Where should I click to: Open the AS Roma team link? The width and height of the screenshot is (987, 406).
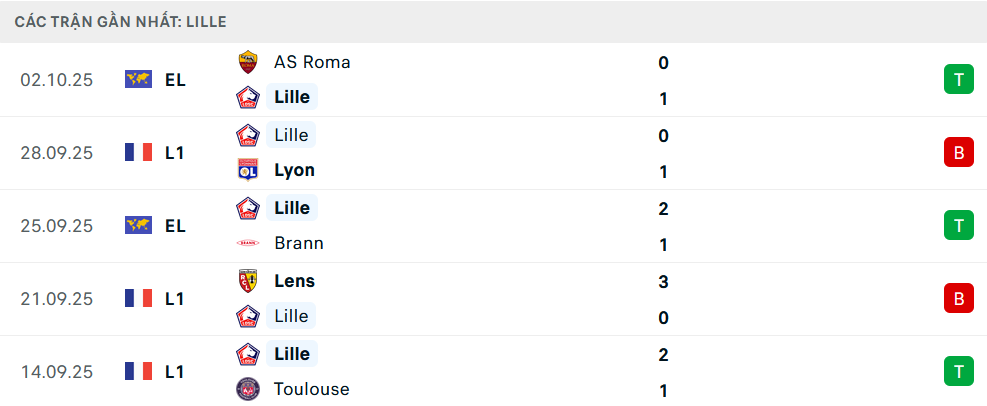click(312, 62)
